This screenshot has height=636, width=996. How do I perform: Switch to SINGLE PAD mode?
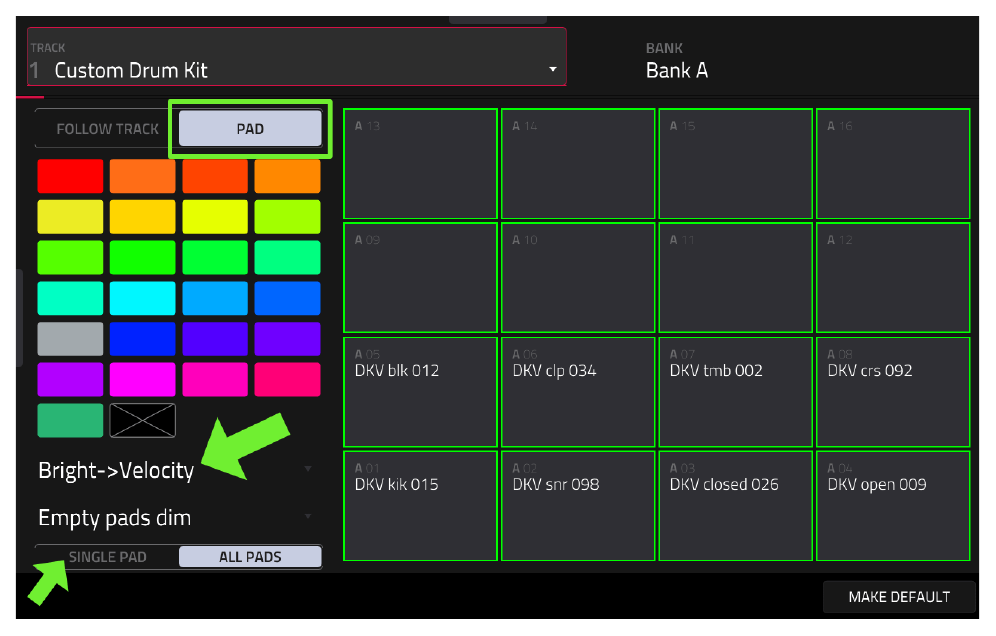pyautogui.click(x=107, y=557)
